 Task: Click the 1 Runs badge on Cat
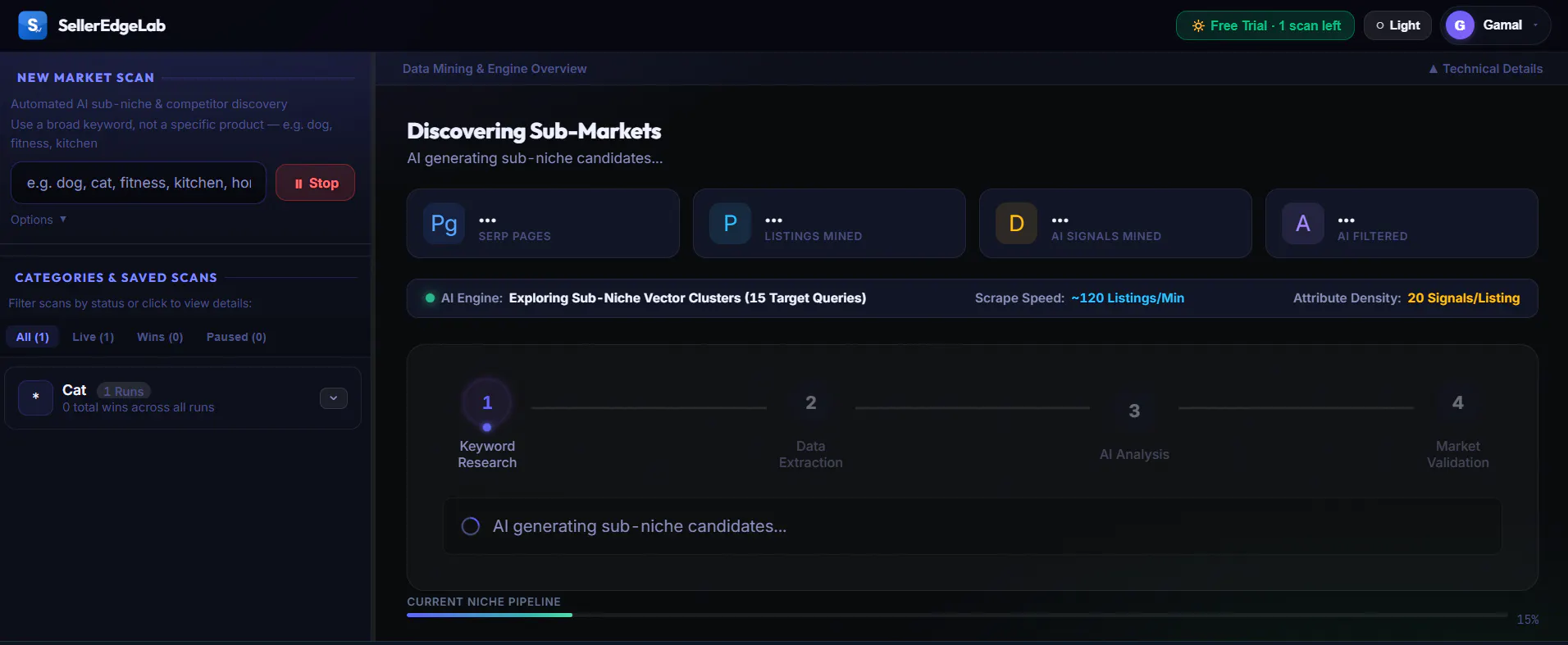pyautogui.click(x=124, y=391)
